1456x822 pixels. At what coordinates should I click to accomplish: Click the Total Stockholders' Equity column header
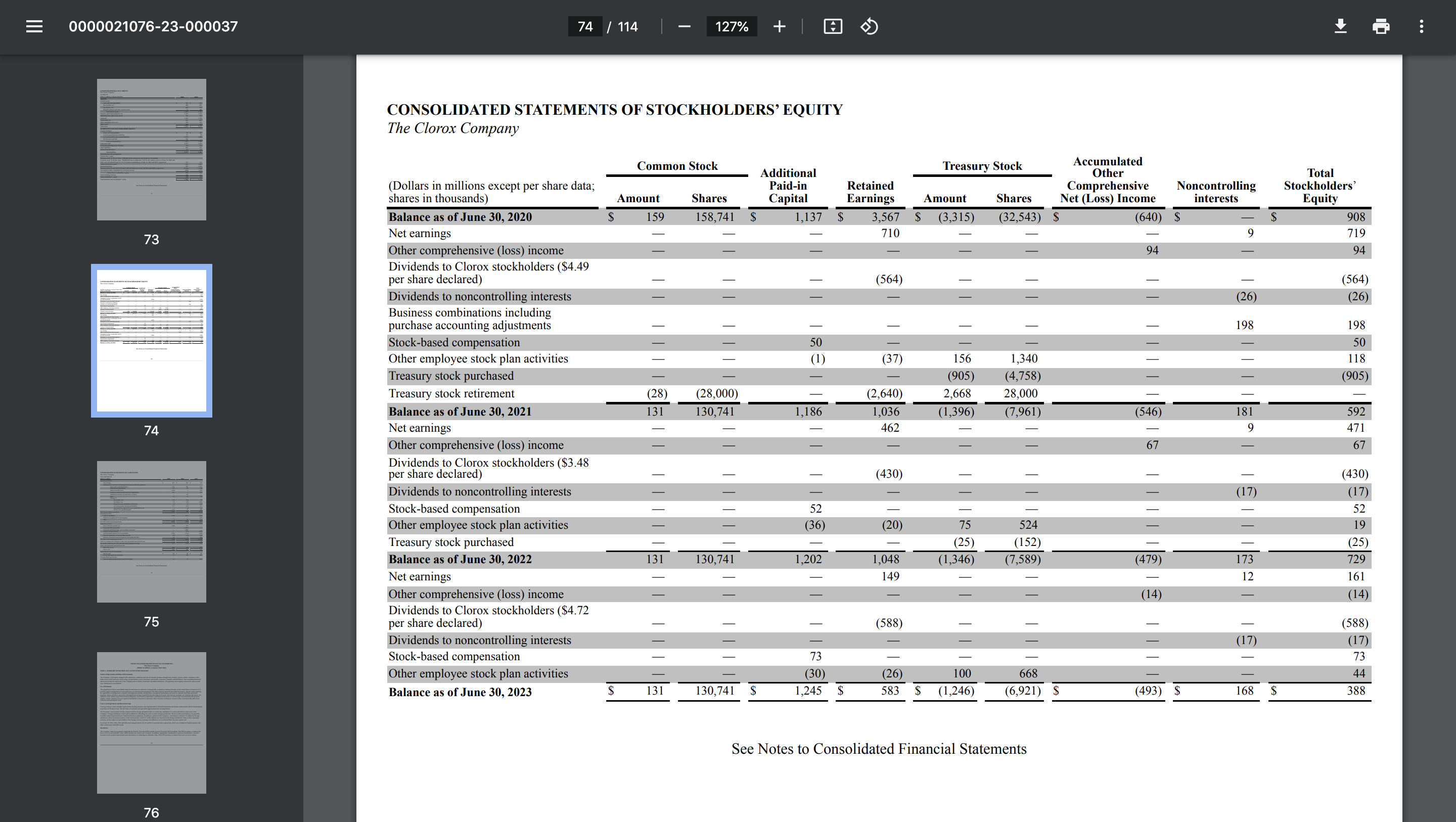coord(1319,186)
